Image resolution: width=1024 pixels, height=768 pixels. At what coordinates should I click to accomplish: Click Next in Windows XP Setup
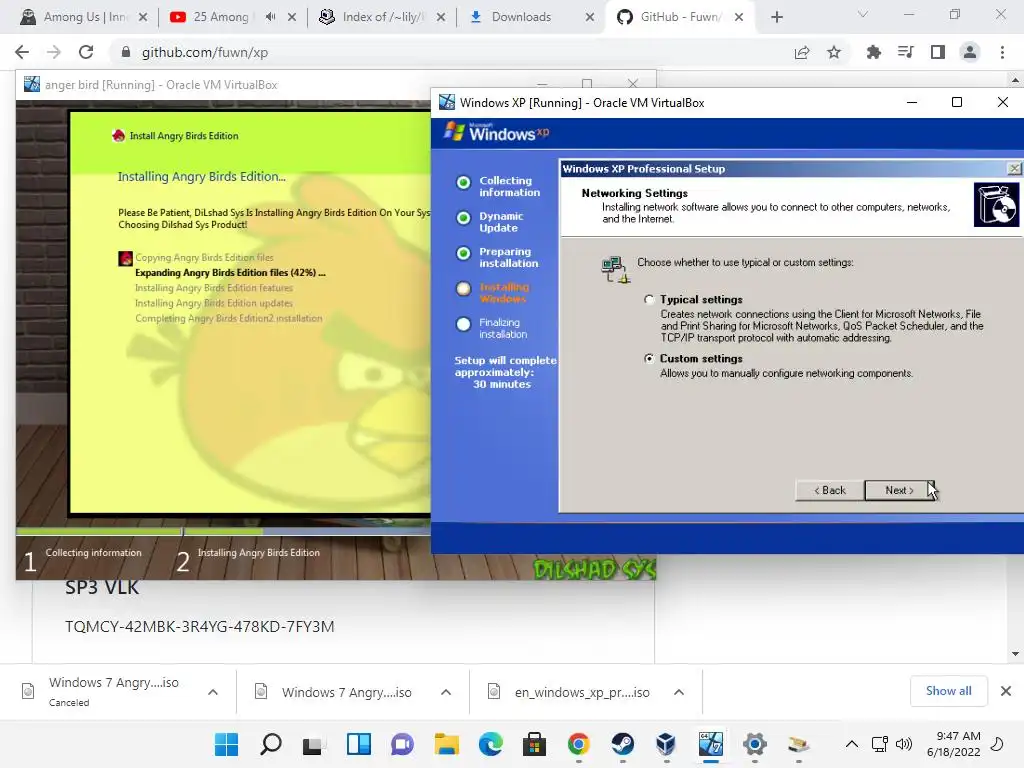(x=899, y=490)
